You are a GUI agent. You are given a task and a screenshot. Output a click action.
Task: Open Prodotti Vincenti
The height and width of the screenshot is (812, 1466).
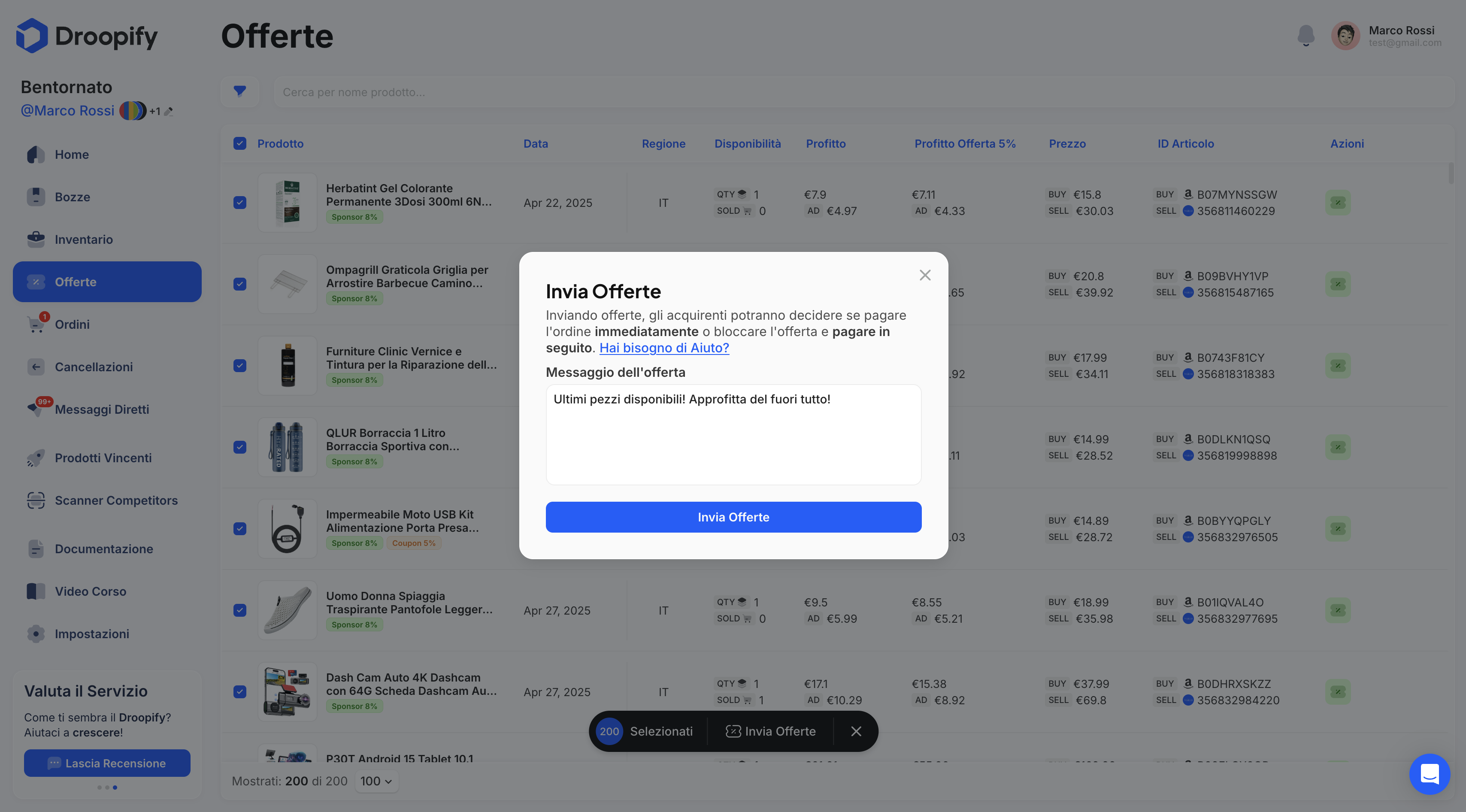click(x=107, y=458)
